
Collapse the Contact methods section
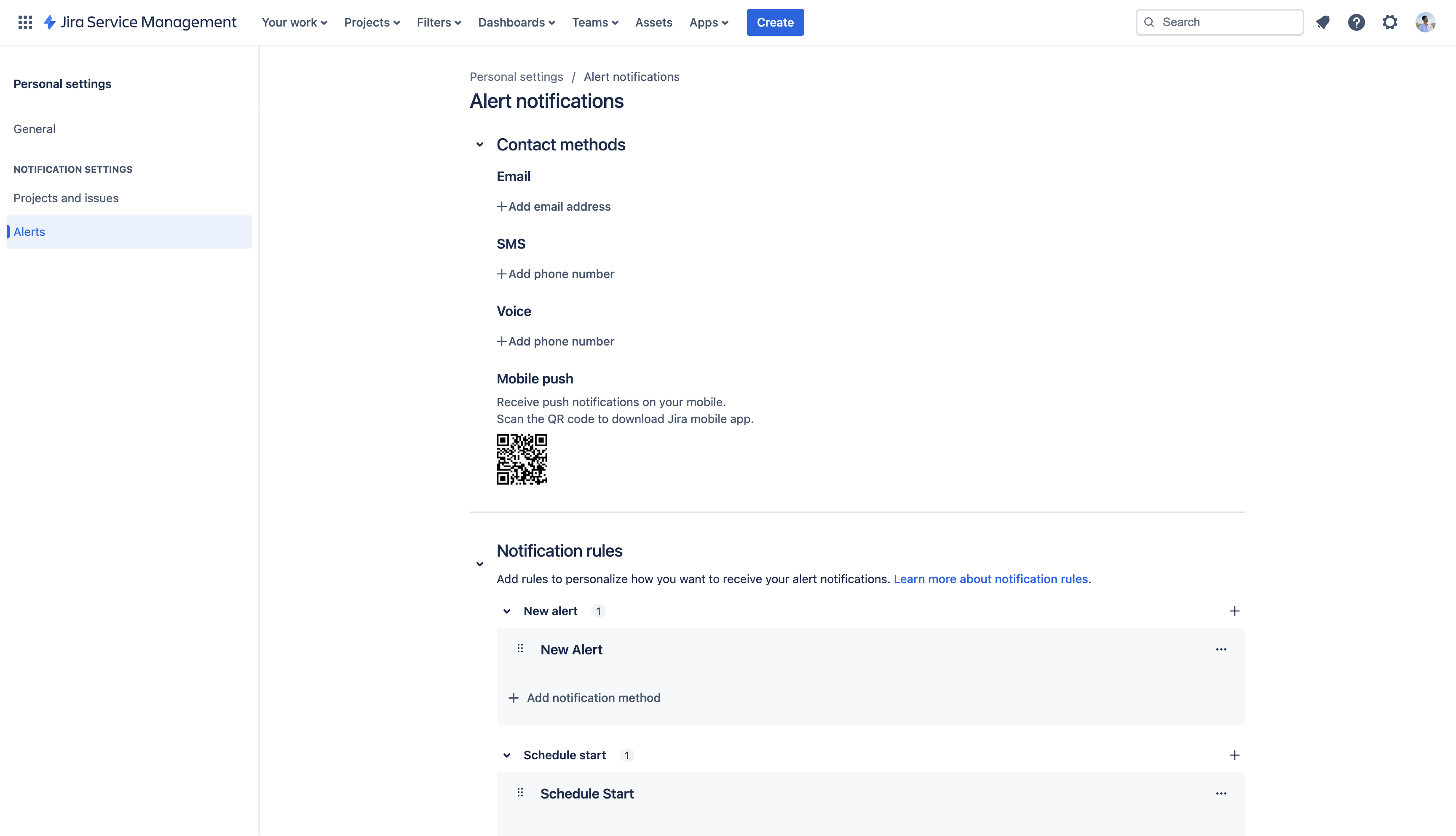[480, 145]
